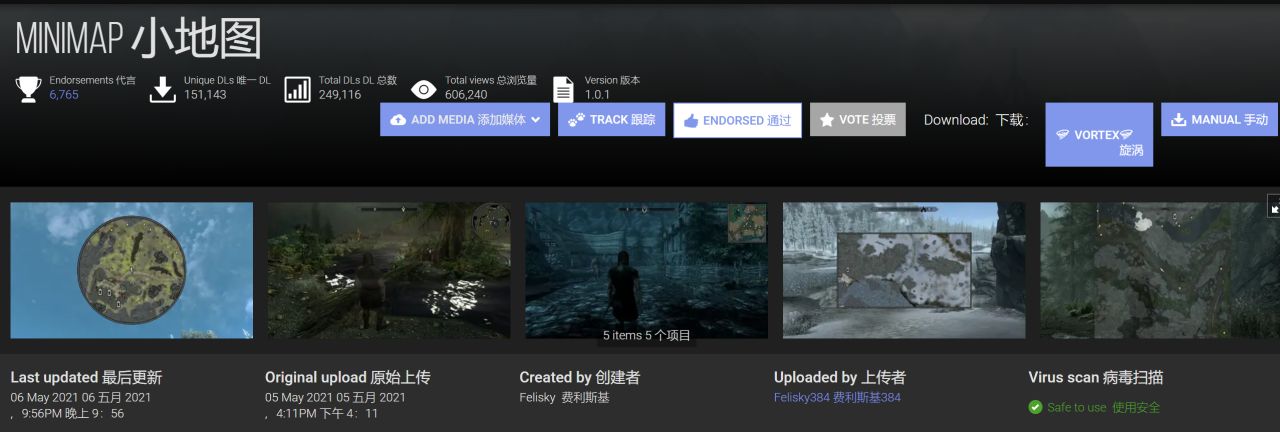Download with the Manual button
1280x432 pixels.
point(1220,119)
